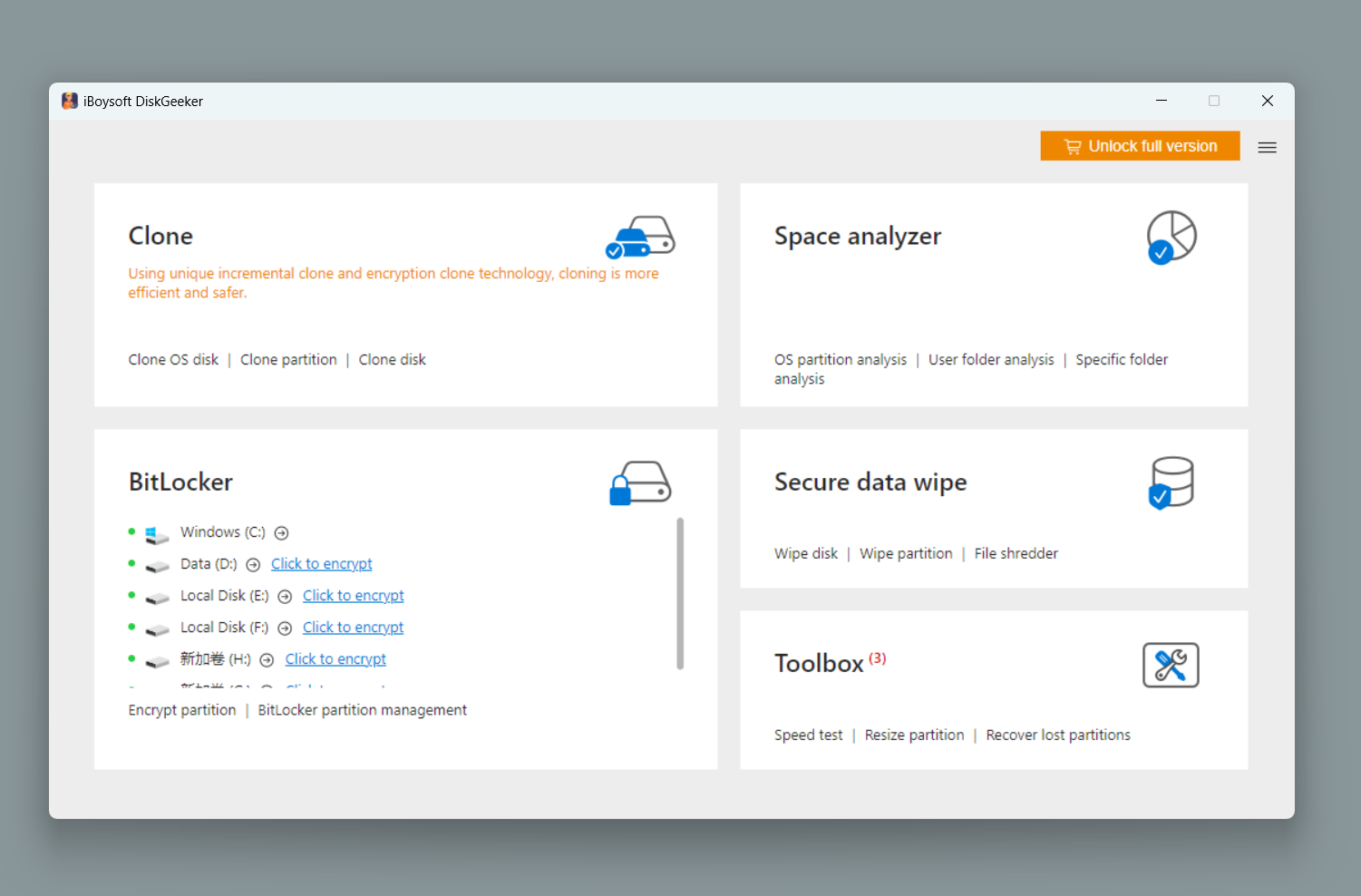Open Resize partition tool

pyautogui.click(x=914, y=735)
